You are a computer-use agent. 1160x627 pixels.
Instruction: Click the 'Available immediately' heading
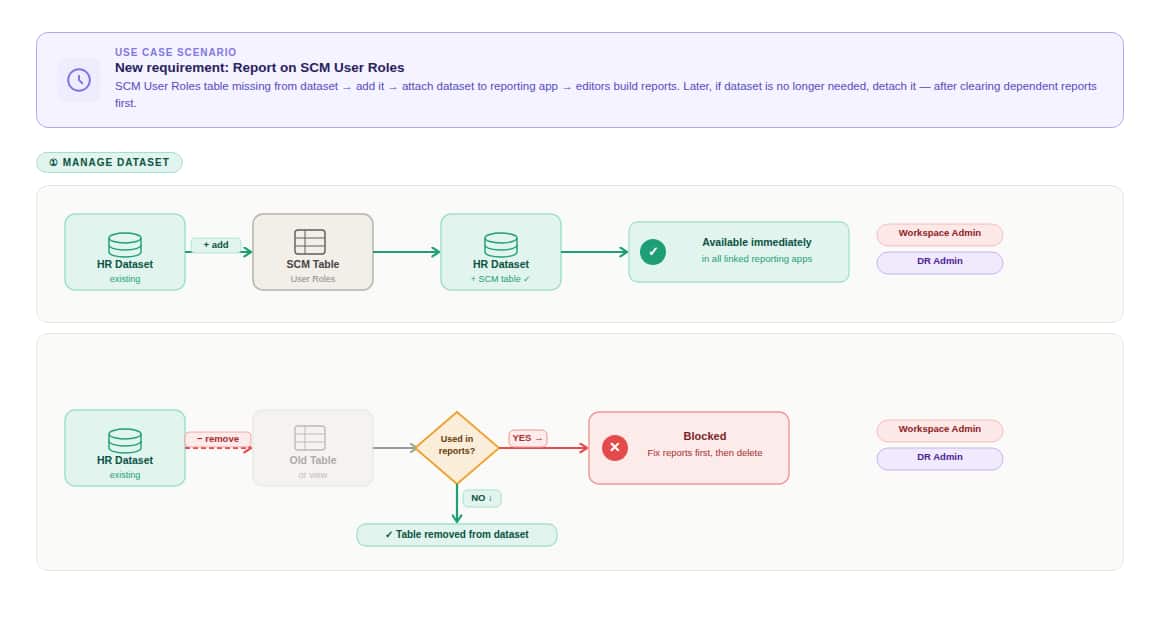(x=756, y=243)
